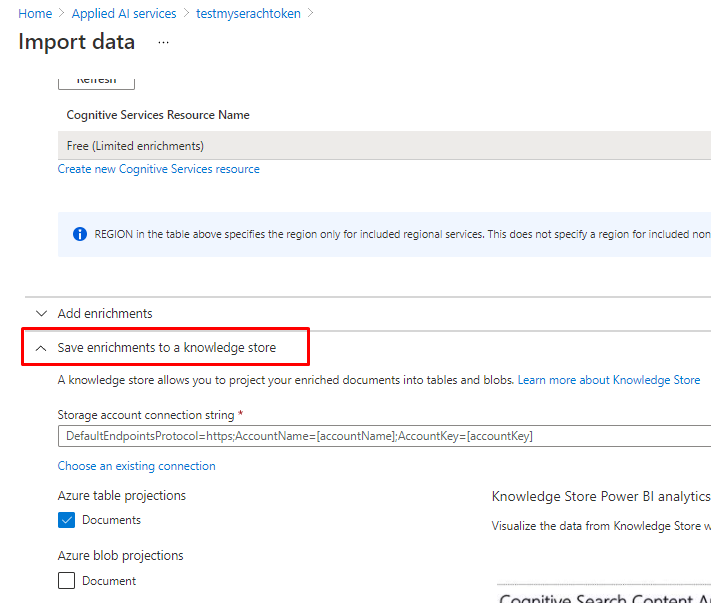The height and width of the screenshot is (603, 711).
Task: Open the Applied AI services breadcrumb
Action: [124, 14]
